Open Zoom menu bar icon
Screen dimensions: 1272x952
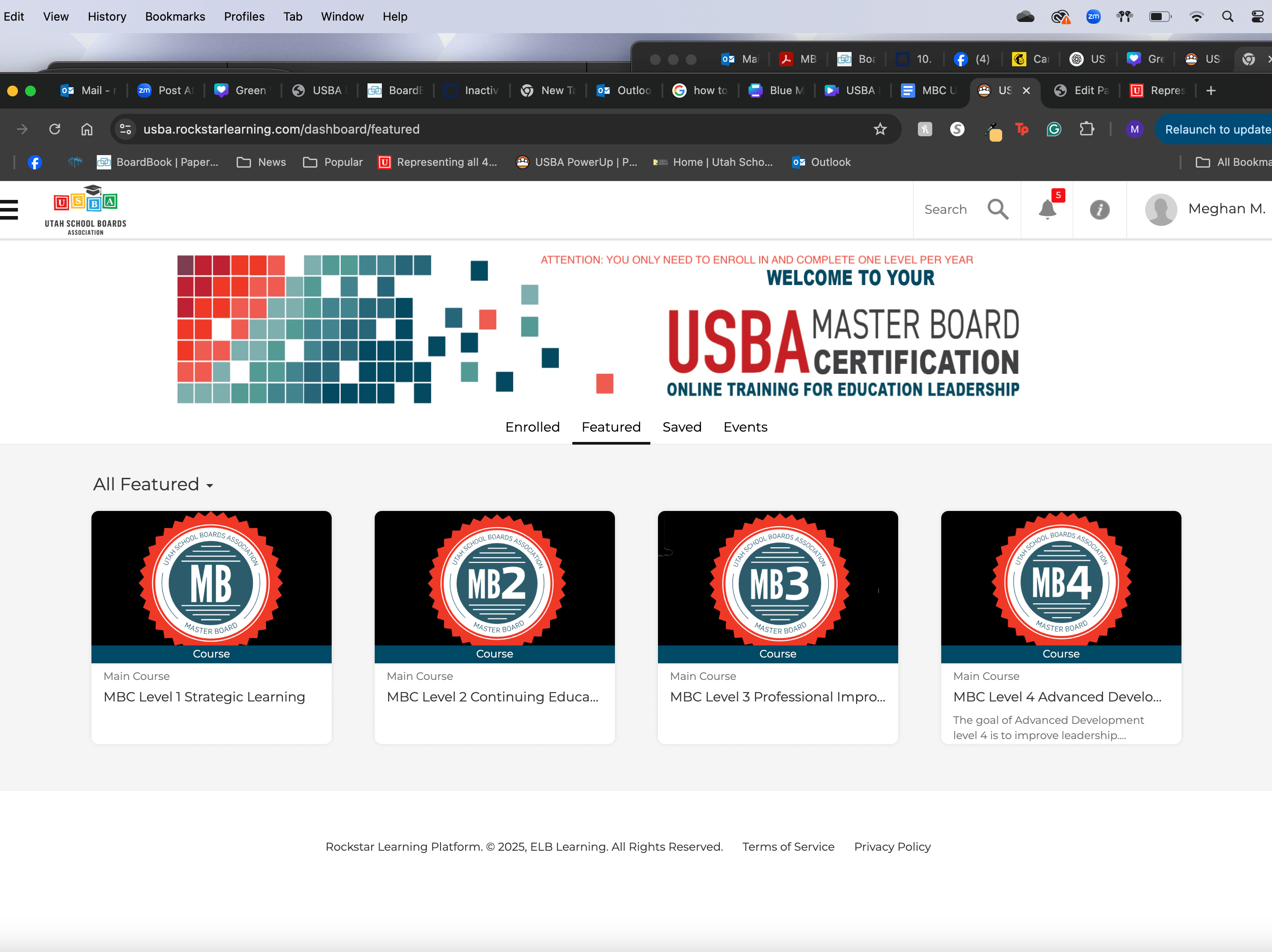tap(1093, 17)
